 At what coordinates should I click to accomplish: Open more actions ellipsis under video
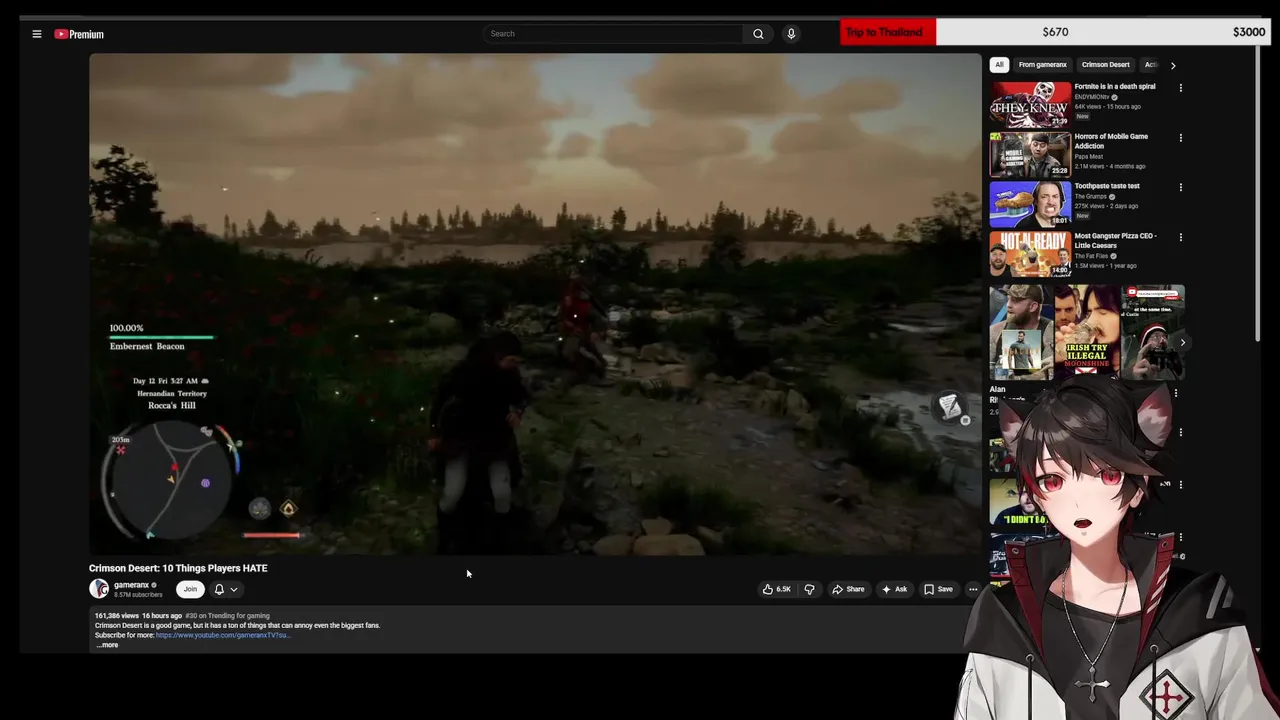click(973, 589)
